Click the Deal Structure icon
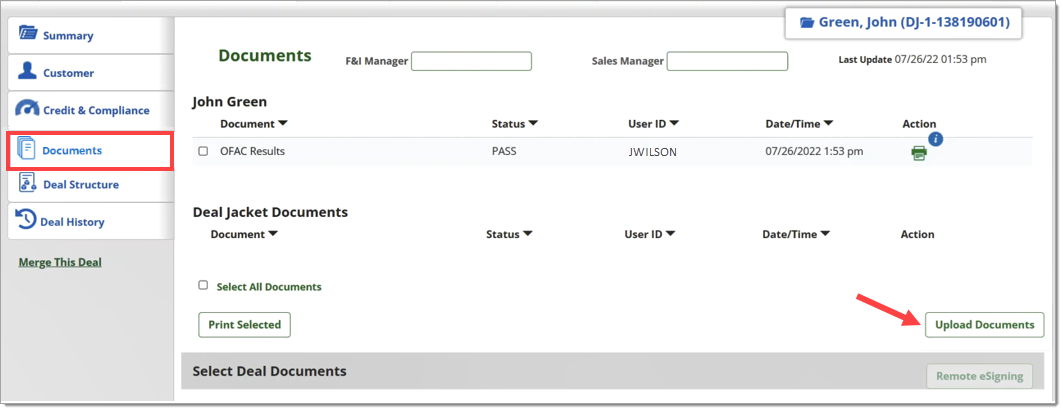1063x411 pixels. tap(27, 183)
